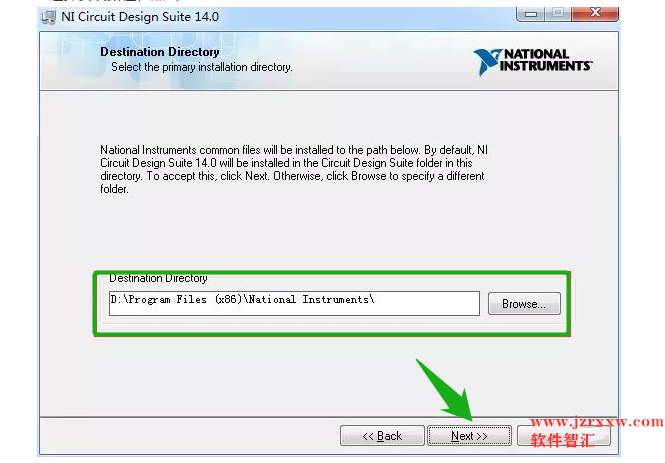Click the 'Destination Directory' heading text
The height and width of the screenshot is (463, 665).
tap(160, 52)
